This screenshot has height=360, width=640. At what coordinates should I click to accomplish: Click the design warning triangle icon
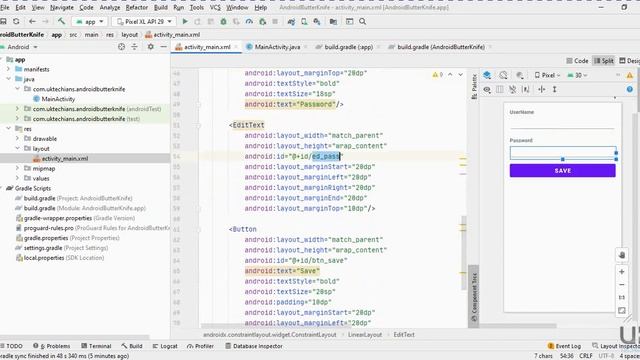tap(630, 75)
